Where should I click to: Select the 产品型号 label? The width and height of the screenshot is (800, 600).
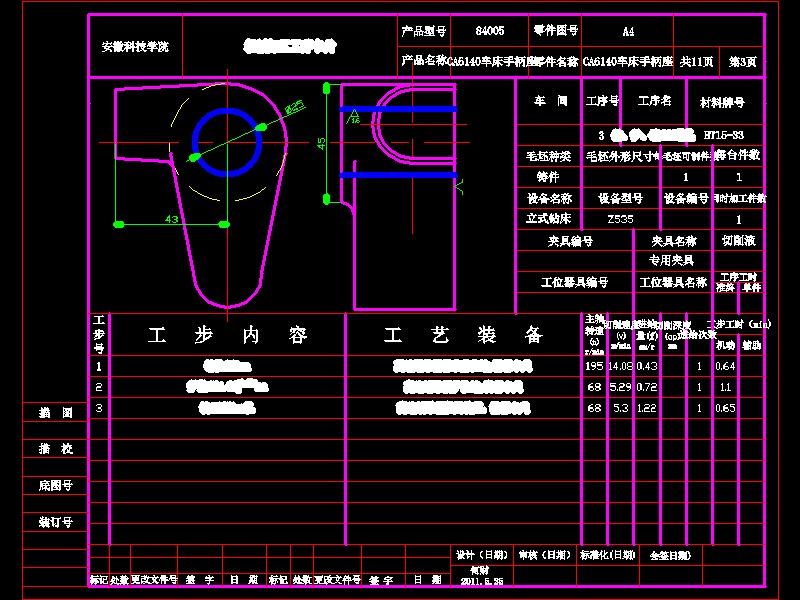coord(423,31)
